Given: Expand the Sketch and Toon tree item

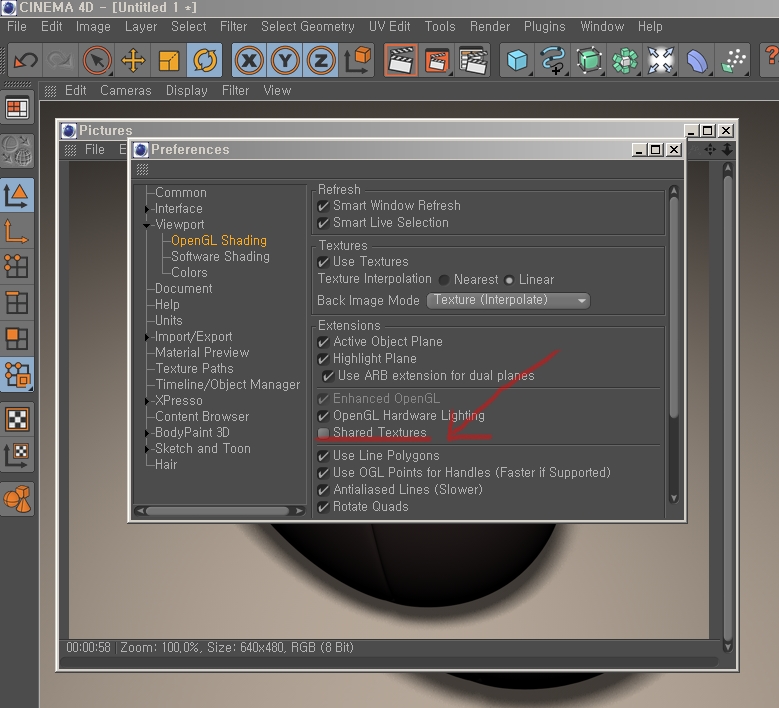Looking at the screenshot, I should [147, 449].
